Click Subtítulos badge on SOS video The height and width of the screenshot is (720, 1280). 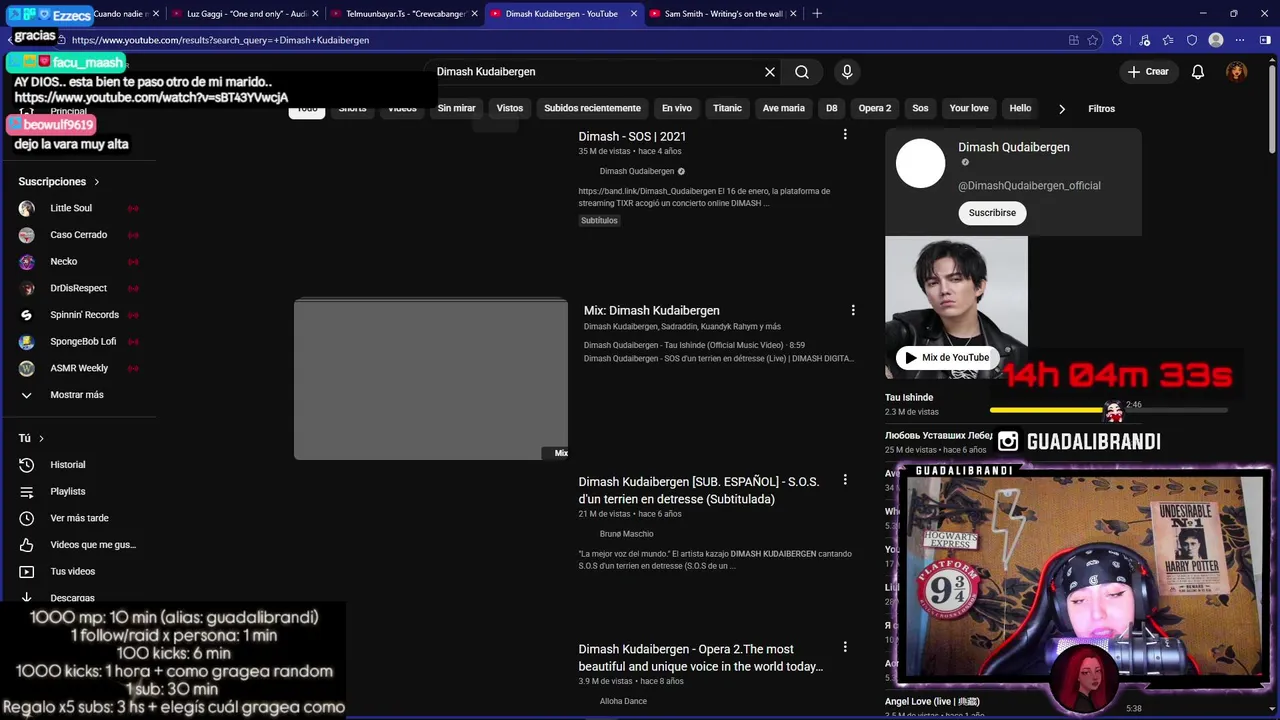point(599,220)
